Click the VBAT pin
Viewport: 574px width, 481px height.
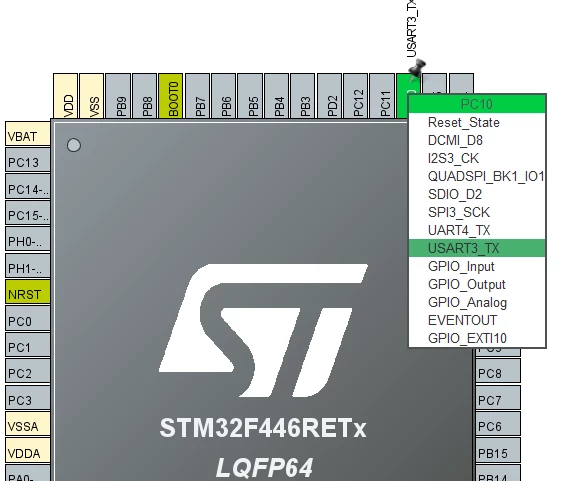(28, 134)
